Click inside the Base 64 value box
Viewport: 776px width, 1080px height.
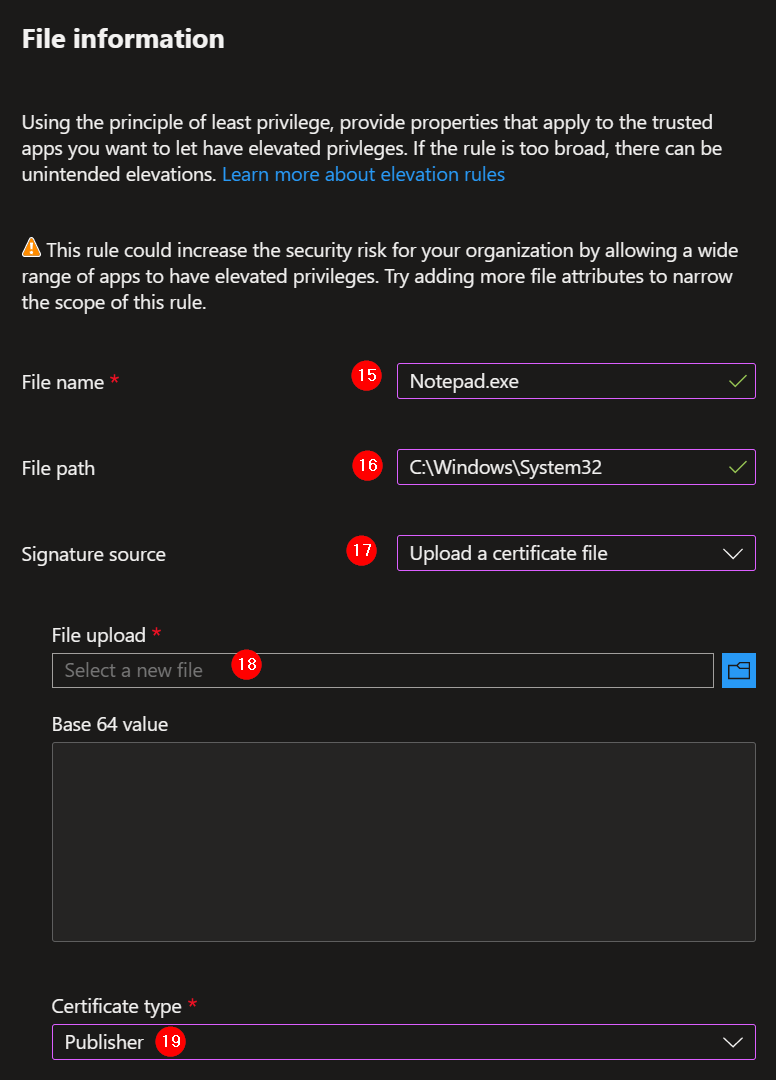403,840
